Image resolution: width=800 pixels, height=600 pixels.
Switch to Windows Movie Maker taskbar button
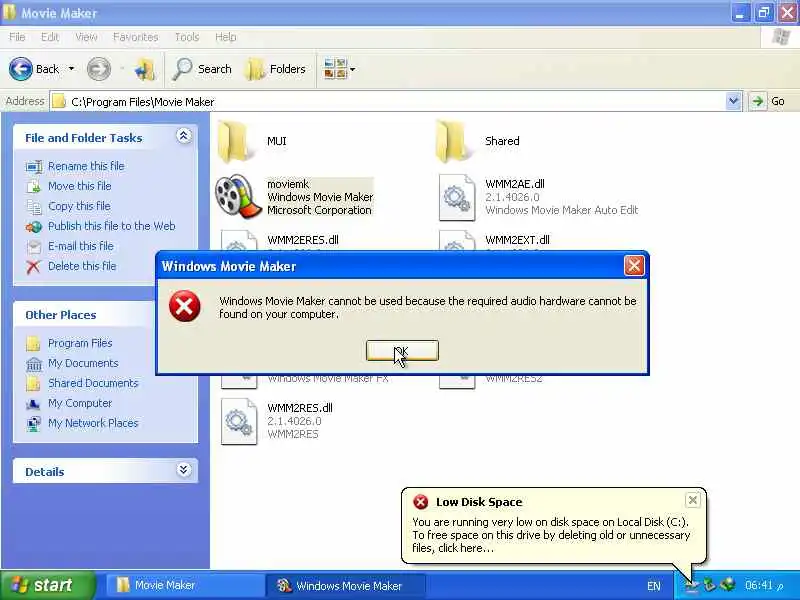[346, 585]
